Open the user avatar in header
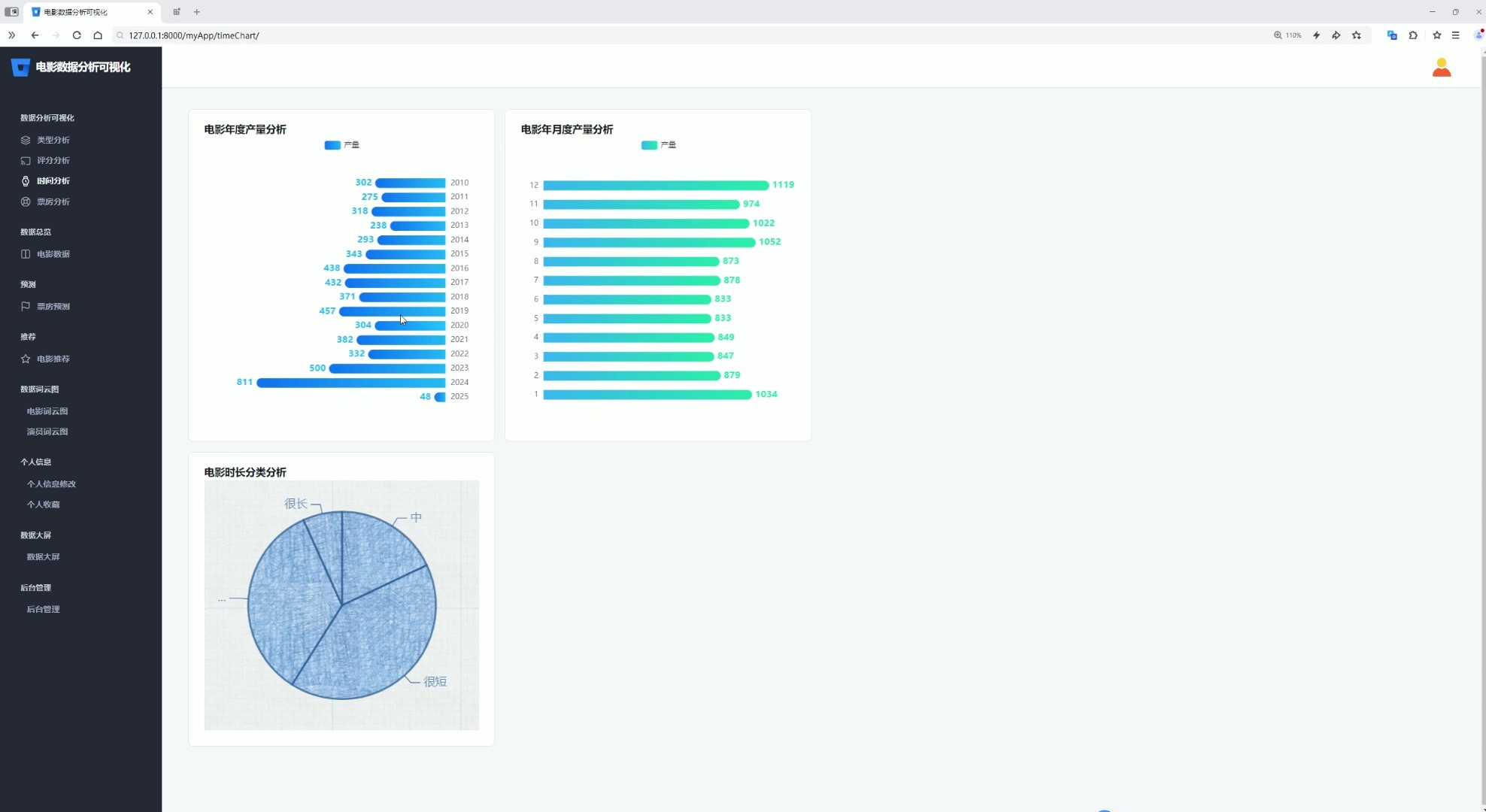 [1441, 68]
